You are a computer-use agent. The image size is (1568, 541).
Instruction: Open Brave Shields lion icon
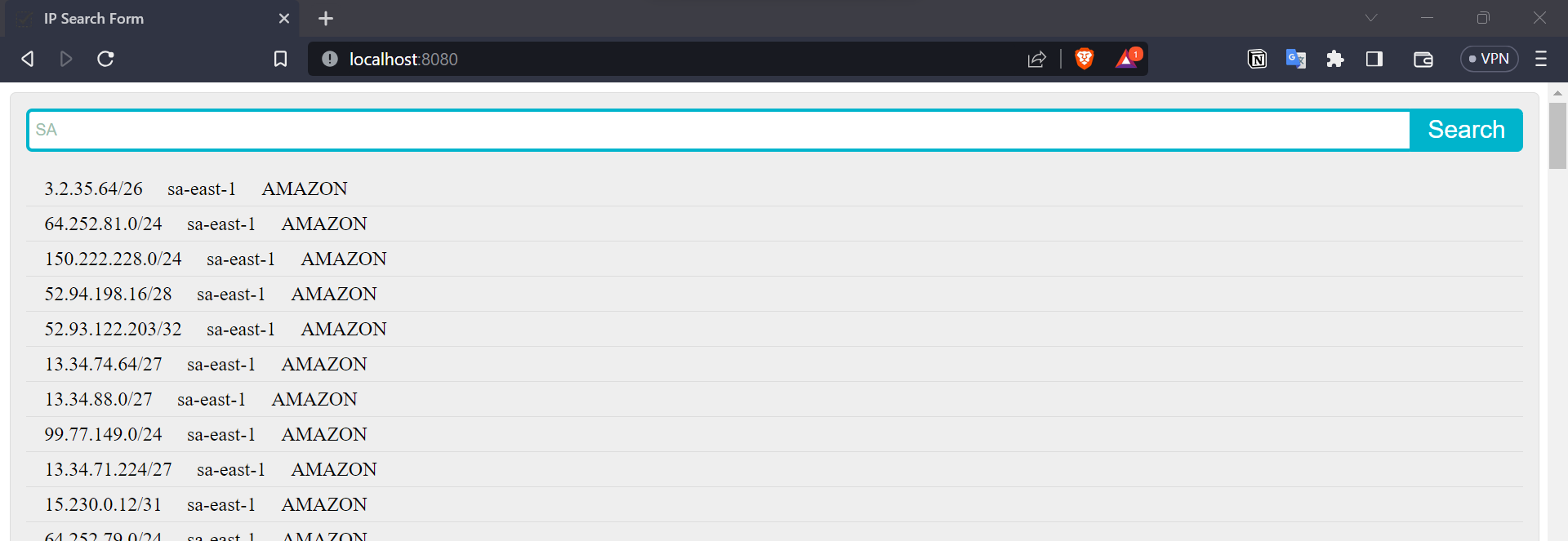pyautogui.click(x=1085, y=59)
